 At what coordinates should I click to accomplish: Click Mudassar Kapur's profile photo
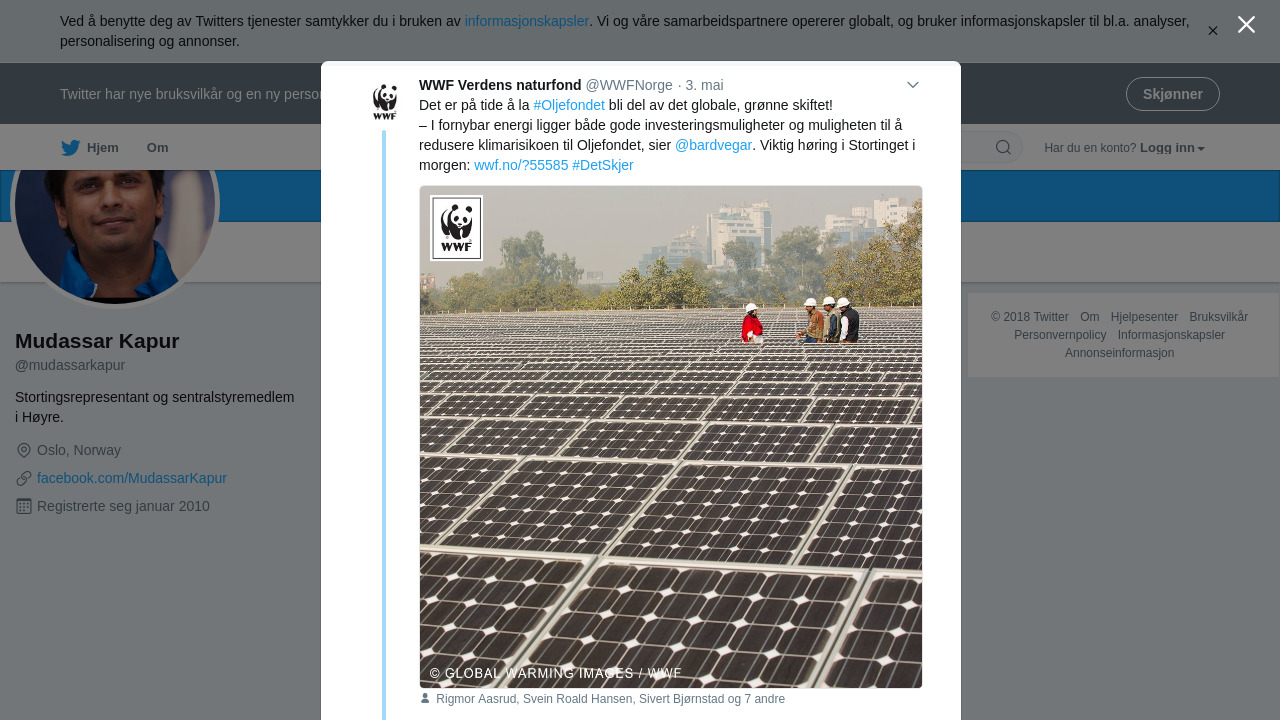[x=115, y=220]
